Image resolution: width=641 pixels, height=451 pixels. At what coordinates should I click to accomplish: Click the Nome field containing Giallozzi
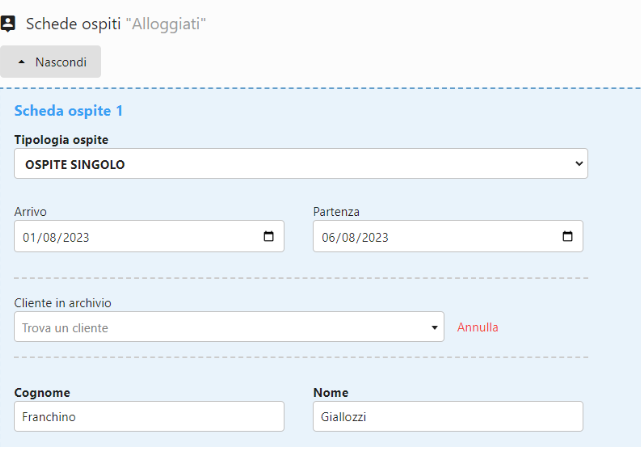[447, 416]
